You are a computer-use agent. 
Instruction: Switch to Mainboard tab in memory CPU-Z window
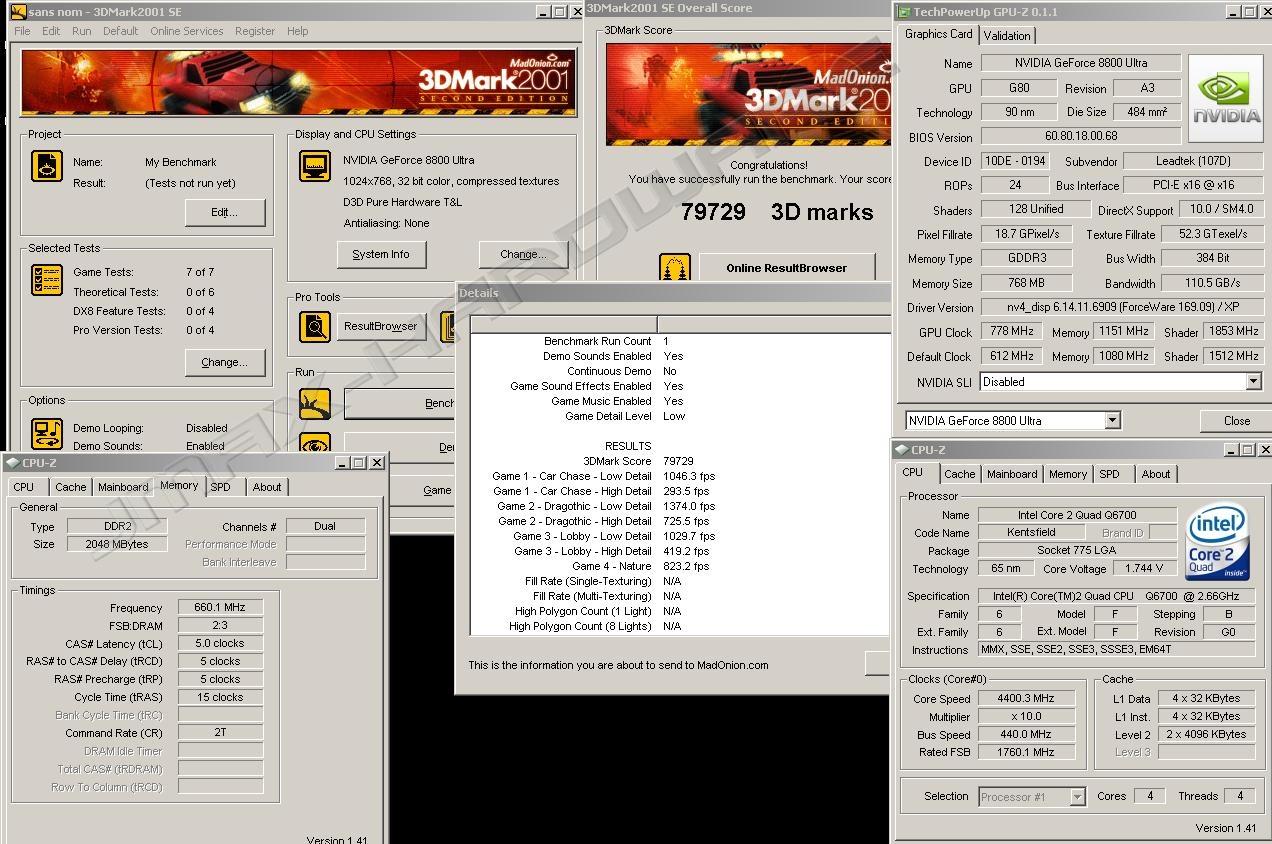click(x=123, y=487)
